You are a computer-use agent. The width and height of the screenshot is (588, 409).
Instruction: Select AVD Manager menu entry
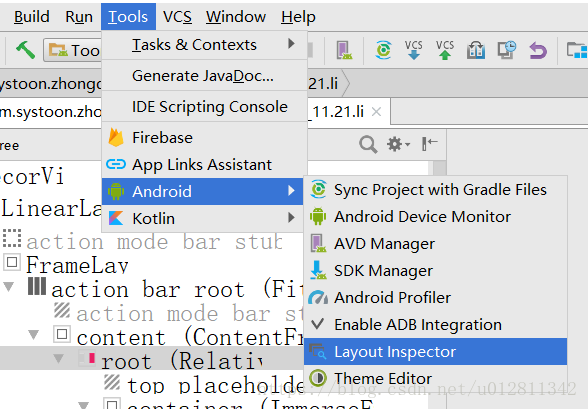click(x=435, y=244)
